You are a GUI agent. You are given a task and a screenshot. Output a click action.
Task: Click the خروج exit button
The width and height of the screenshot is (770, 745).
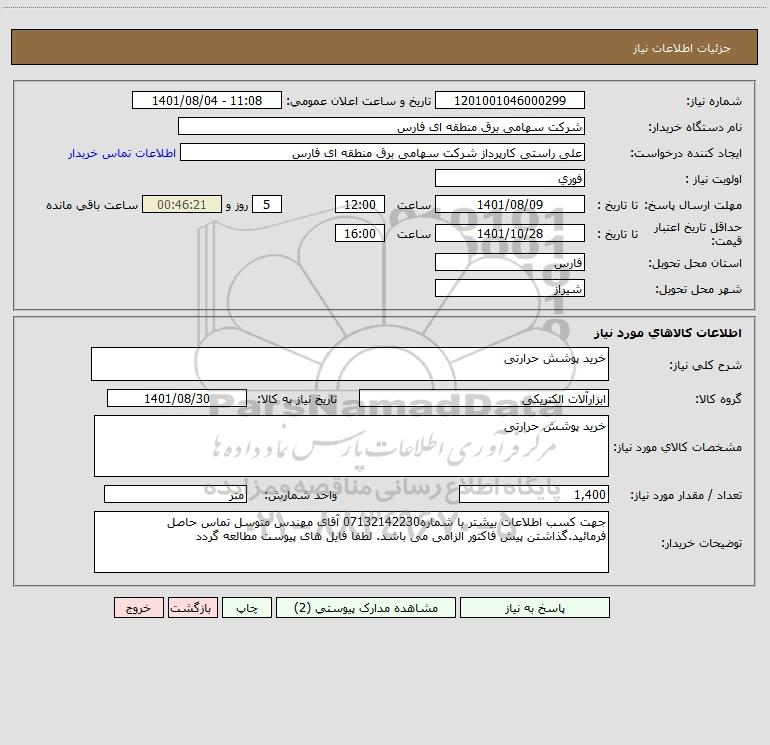coord(138,608)
